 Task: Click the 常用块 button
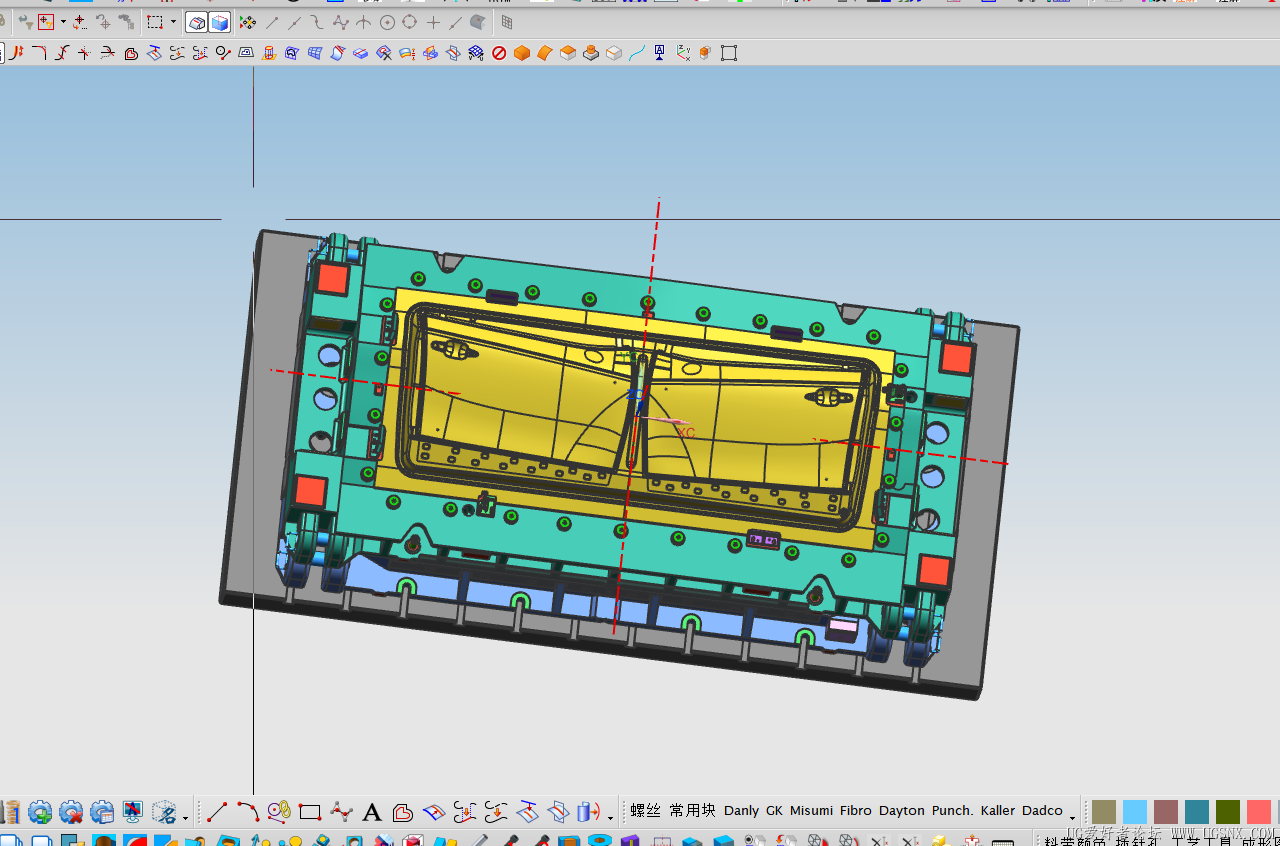tap(693, 811)
